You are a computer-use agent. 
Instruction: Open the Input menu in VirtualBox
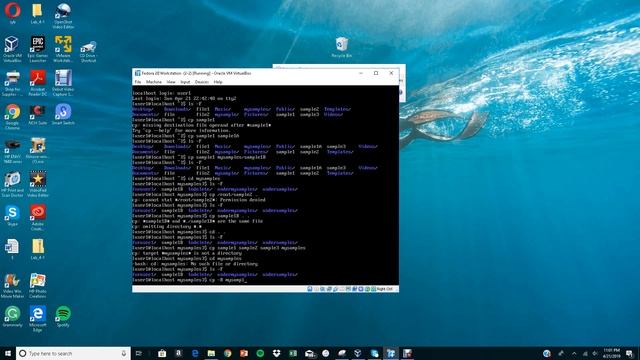tap(185, 82)
